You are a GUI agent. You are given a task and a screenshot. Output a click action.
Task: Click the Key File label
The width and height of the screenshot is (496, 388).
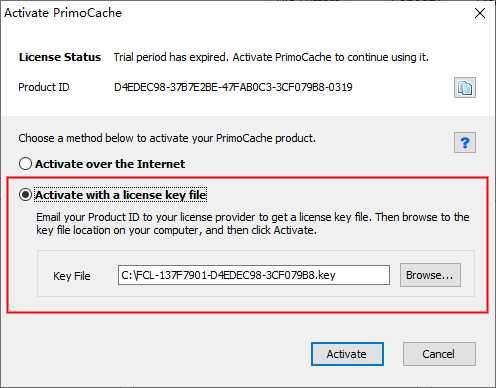point(72,276)
